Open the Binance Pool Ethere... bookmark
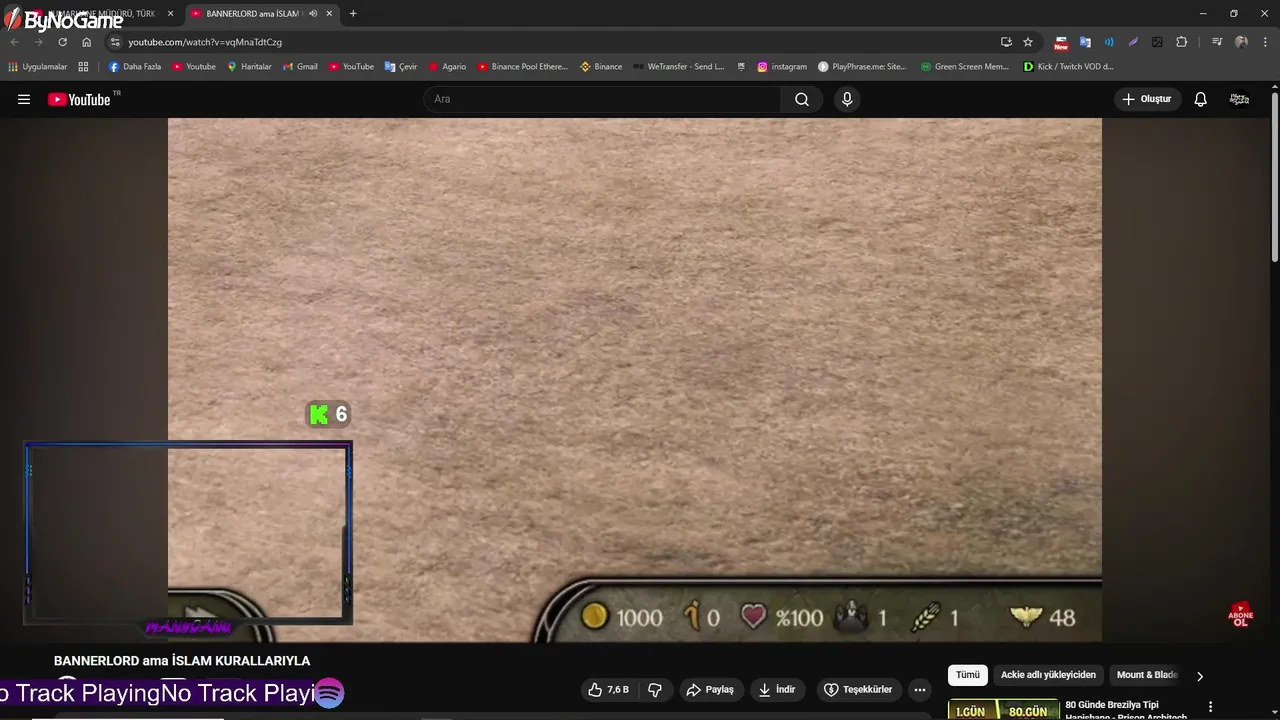The height and width of the screenshot is (720, 1280). tap(522, 67)
